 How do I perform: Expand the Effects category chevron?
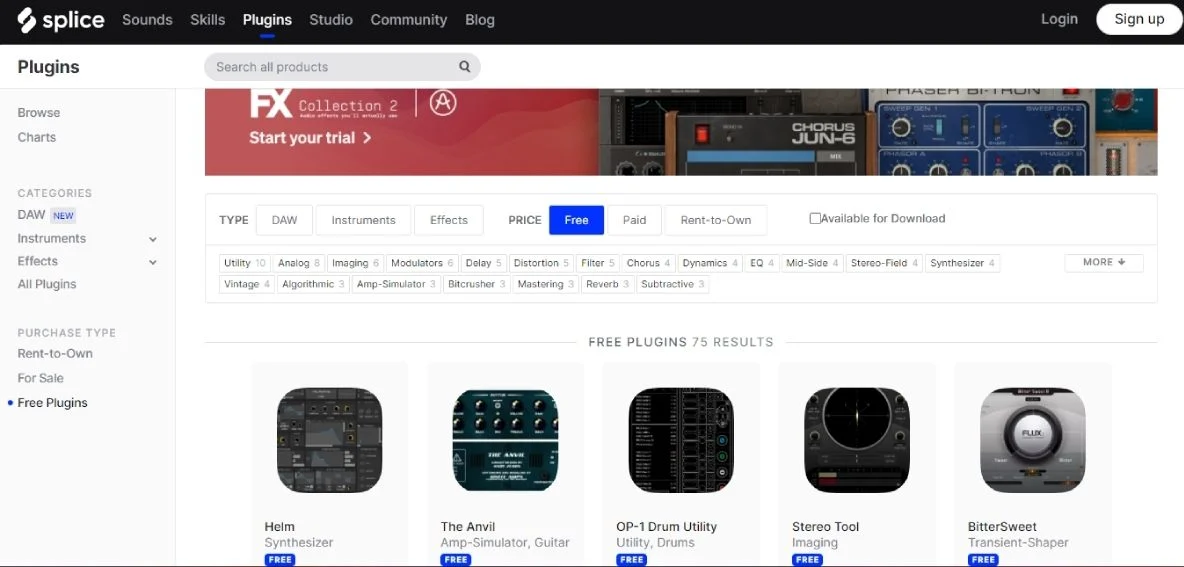153,262
